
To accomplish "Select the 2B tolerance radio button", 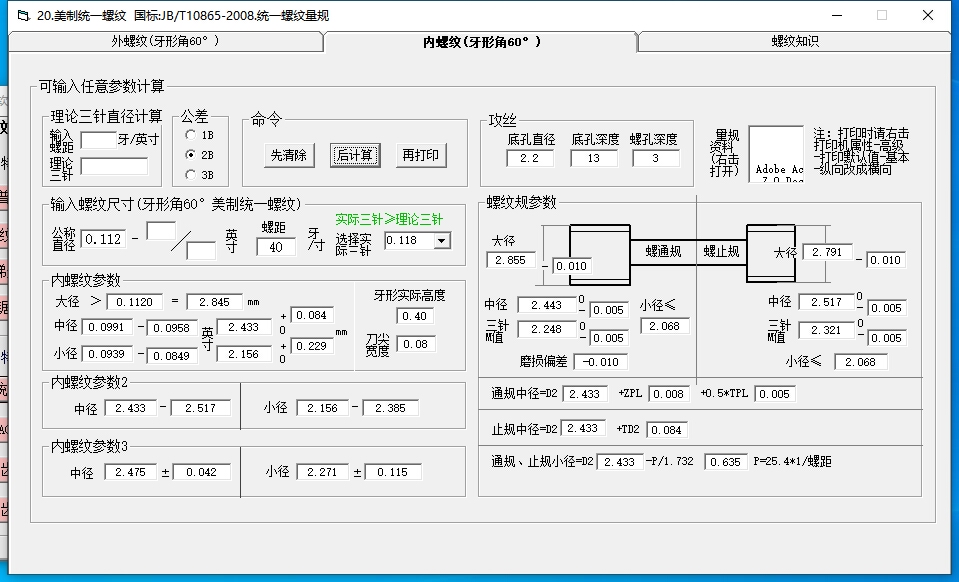I will click(x=191, y=155).
